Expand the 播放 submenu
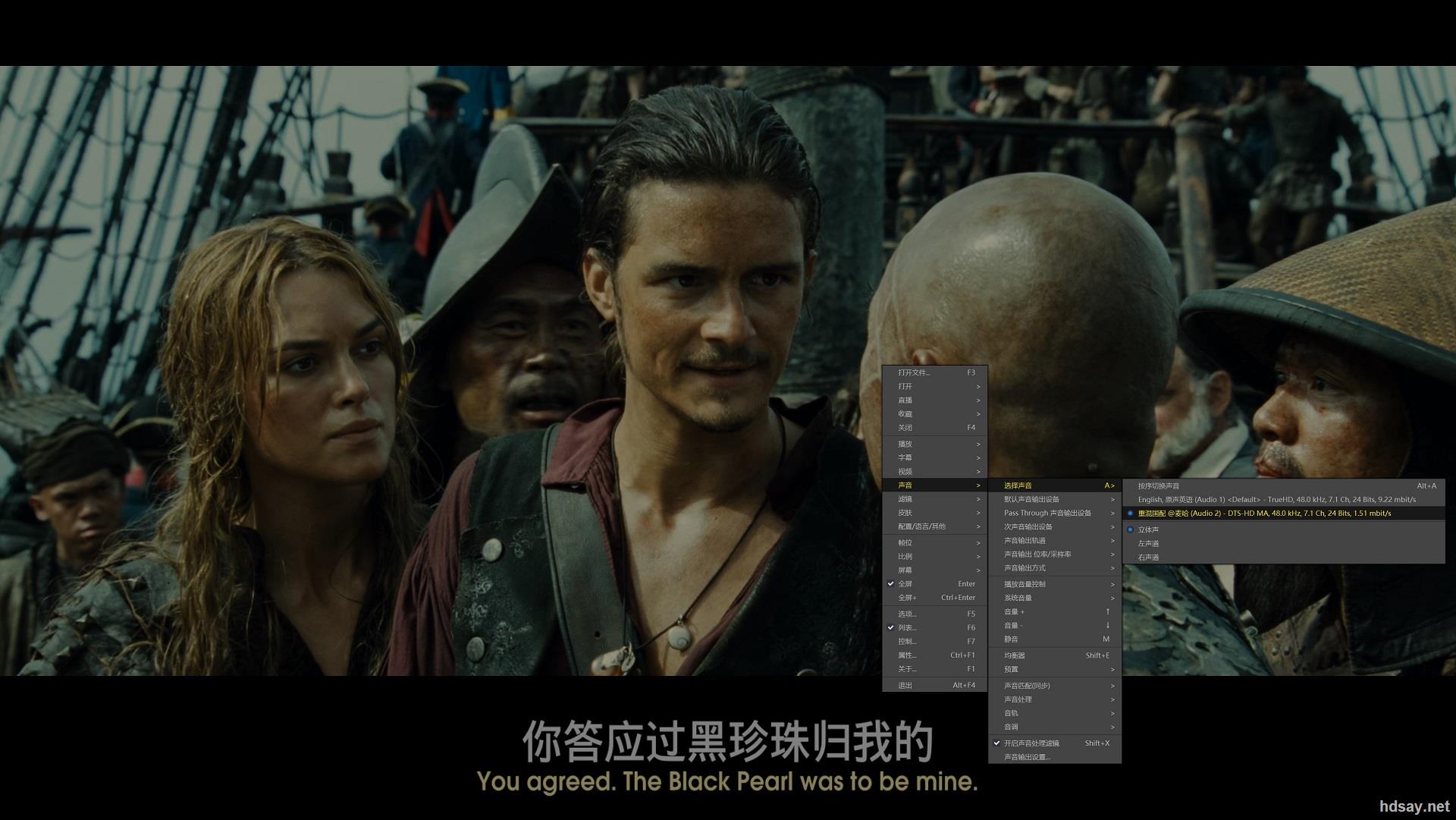The height and width of the screenshot is (820, 1456). pos(935,444)
